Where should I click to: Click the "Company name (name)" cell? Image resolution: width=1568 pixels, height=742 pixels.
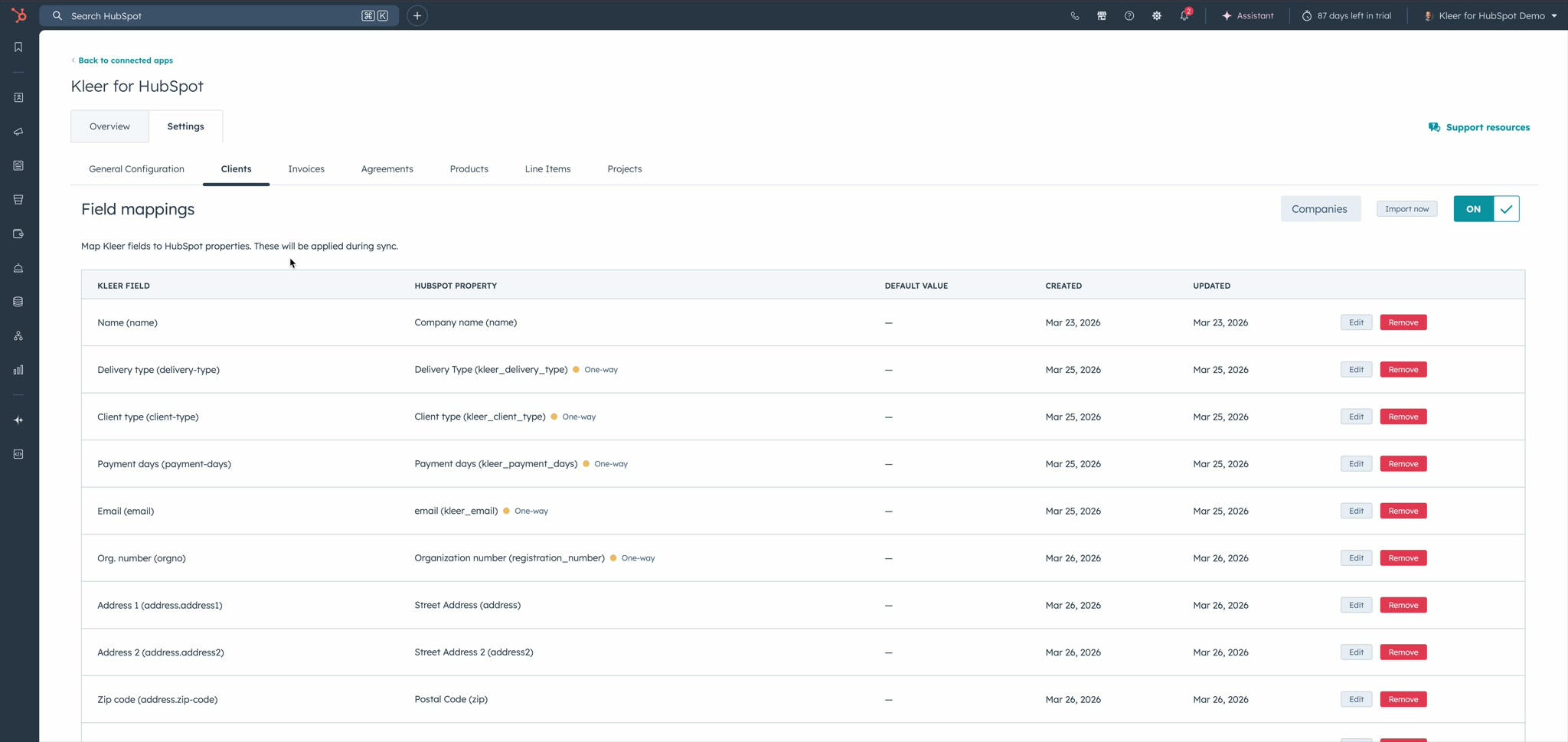pyautogui.click(x=465, y=322)
